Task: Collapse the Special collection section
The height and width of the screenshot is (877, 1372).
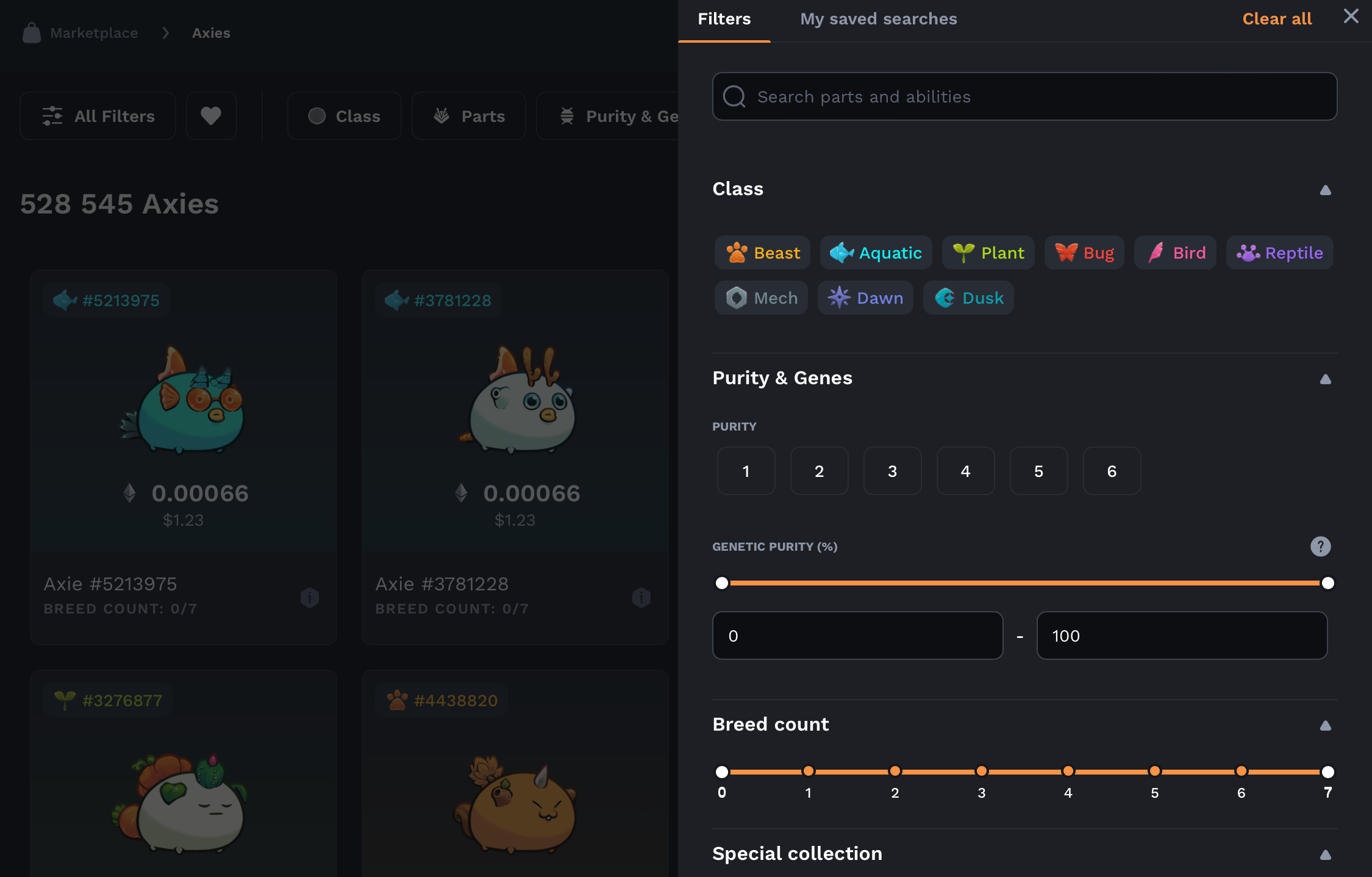Action: pos(1325,854)
